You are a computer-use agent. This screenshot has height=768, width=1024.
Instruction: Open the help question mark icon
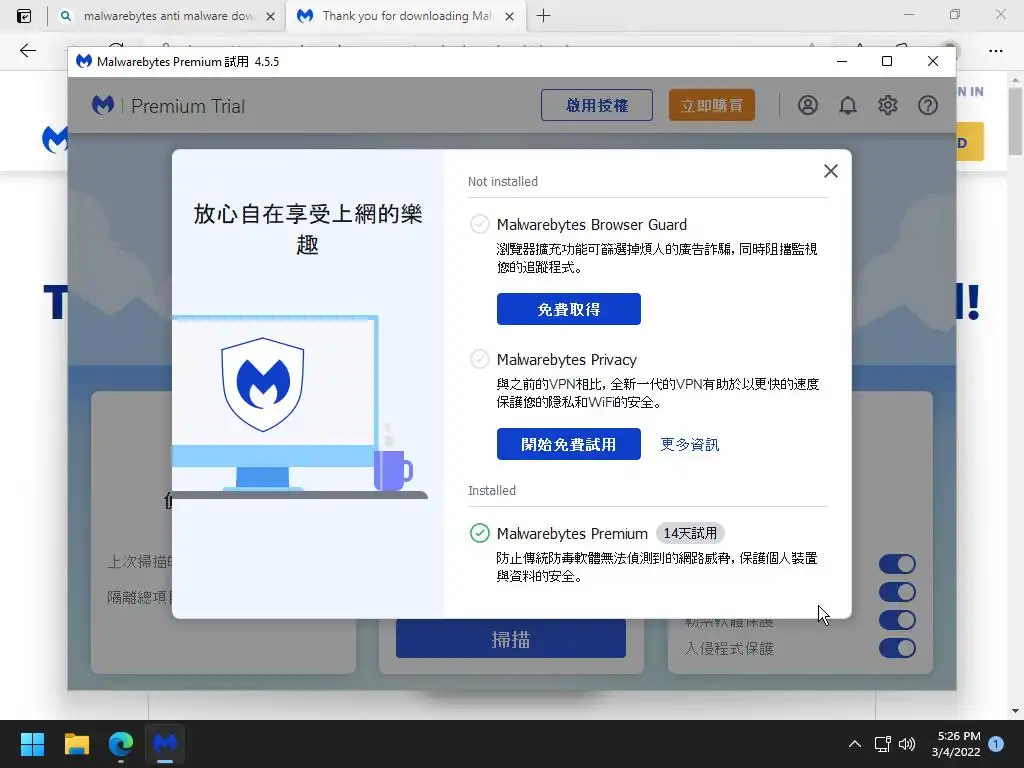pyautogui.click(x=927, y=105)
